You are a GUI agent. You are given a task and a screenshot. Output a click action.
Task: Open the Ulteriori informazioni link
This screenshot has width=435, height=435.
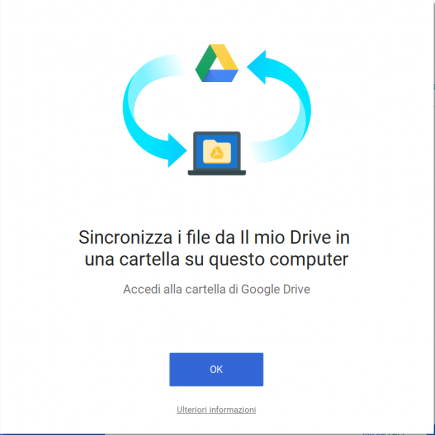pos(216,410)
